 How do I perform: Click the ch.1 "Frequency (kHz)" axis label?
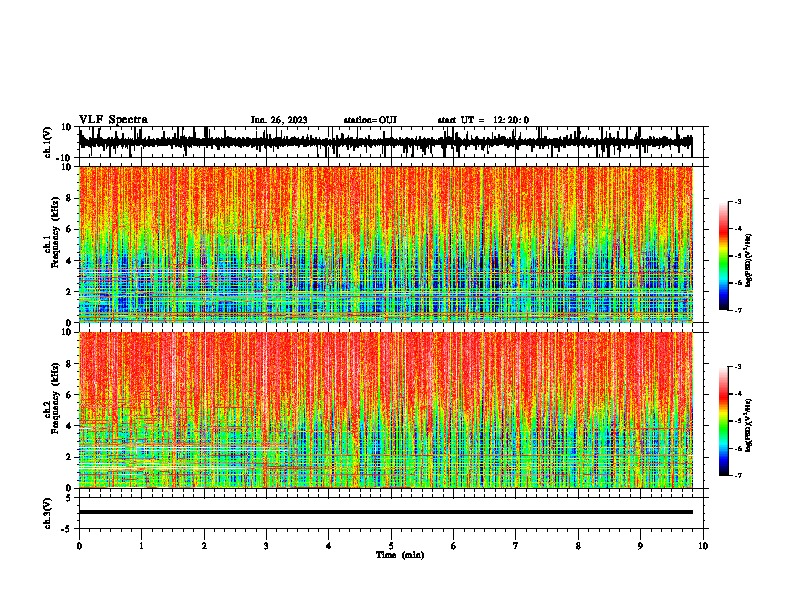(55, 232)
